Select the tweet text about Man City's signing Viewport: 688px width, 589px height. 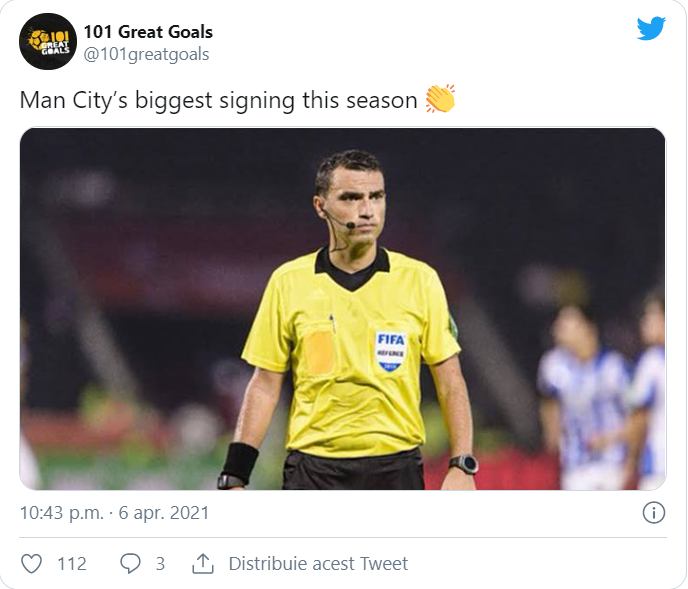pyautogui.click(x=218, y=101)
